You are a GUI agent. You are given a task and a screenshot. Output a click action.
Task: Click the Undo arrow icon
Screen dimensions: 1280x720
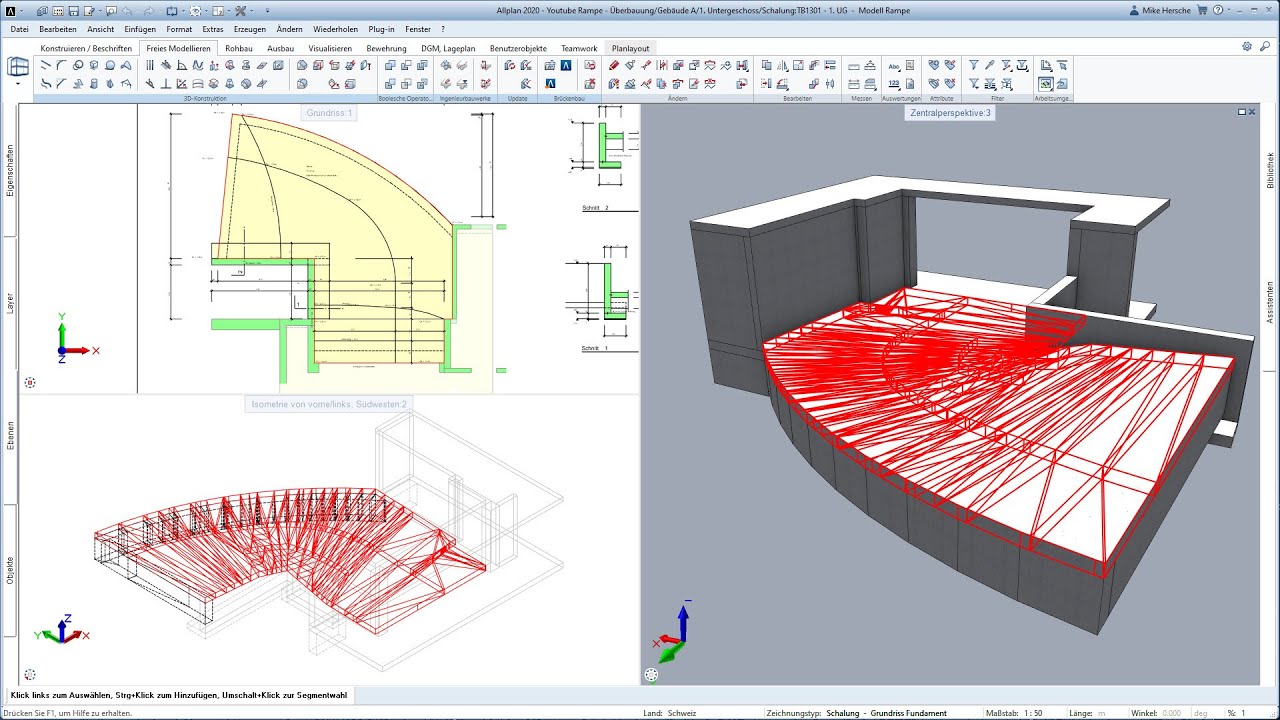coord(127,12)
